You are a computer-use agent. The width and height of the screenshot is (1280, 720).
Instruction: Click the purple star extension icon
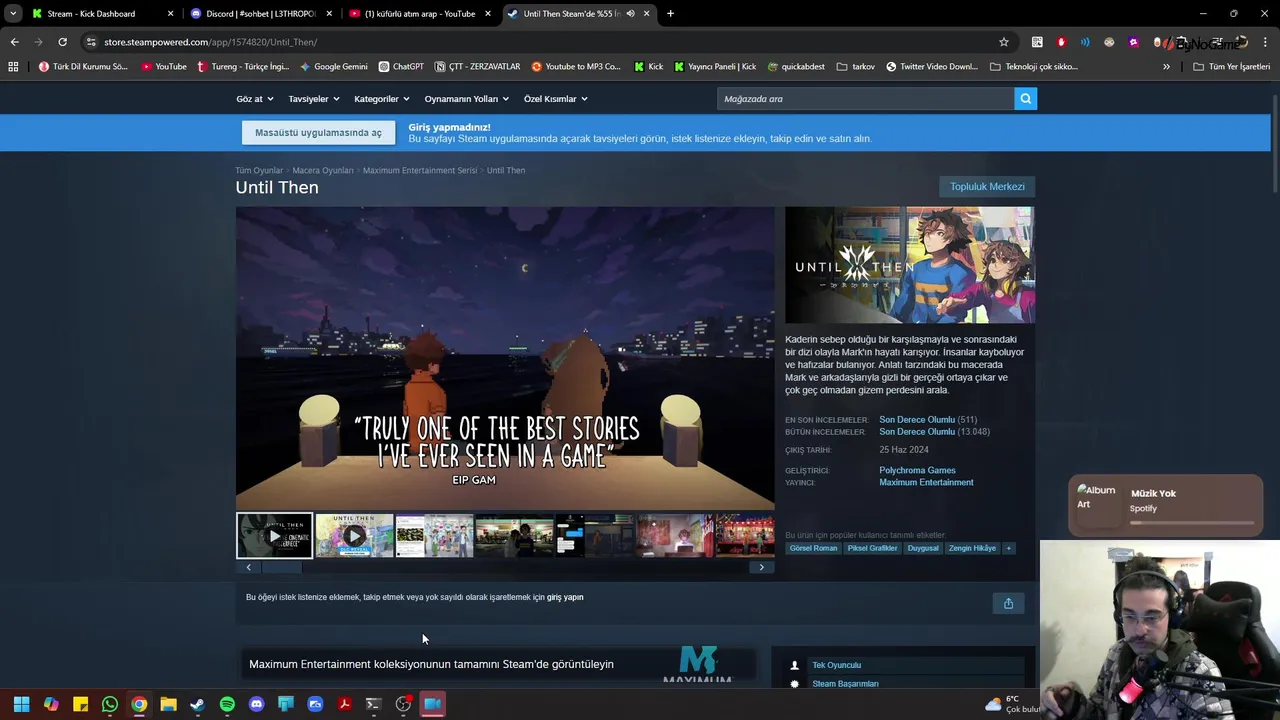[1133, 42]
